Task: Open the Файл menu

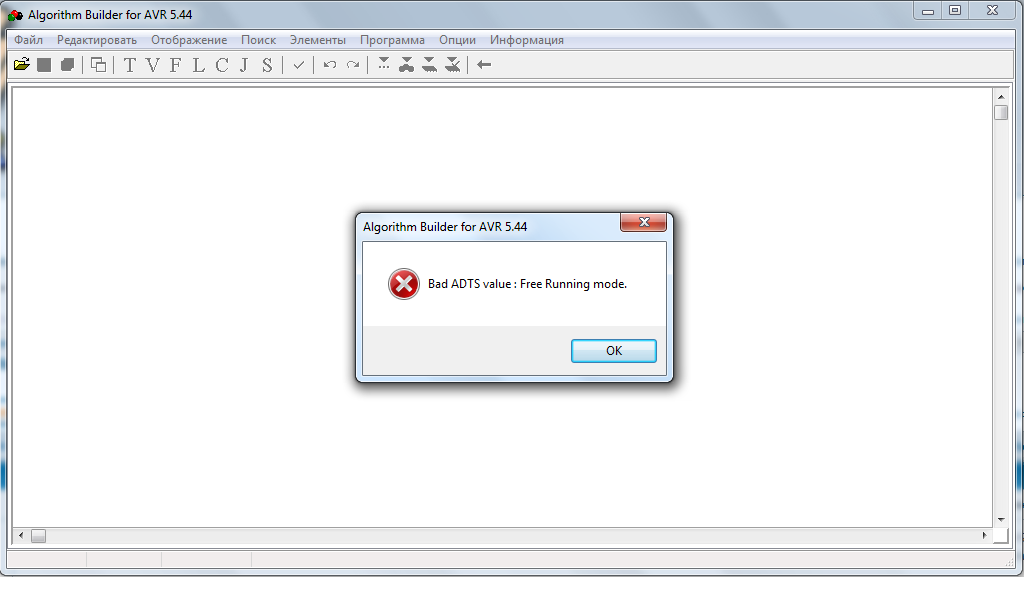Action: [x=29, y=40]
